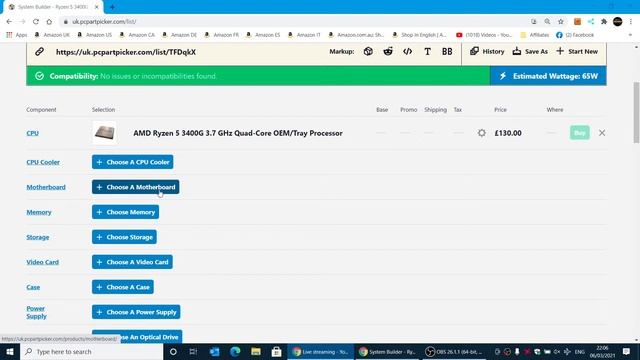The height and width of the screenshot is (360, 640).
Task: Select the PCPartPicker markup icon
Action: tap(368, 51)
